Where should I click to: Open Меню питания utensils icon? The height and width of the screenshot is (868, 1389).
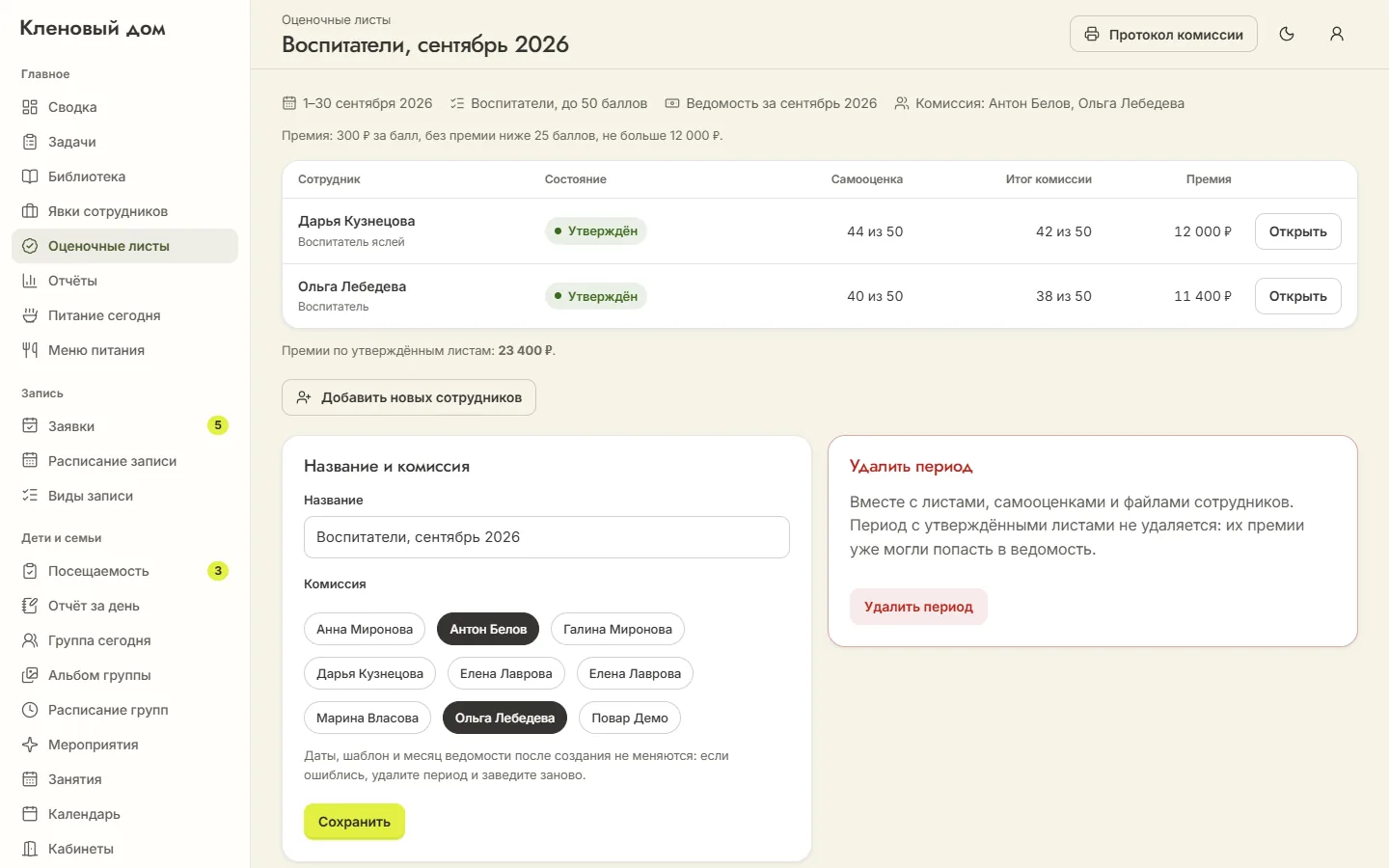30,350
